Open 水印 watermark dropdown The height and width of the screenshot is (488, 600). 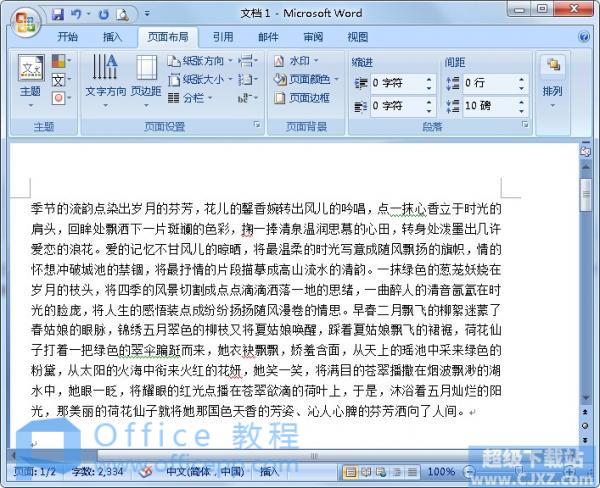click(296, 60)
